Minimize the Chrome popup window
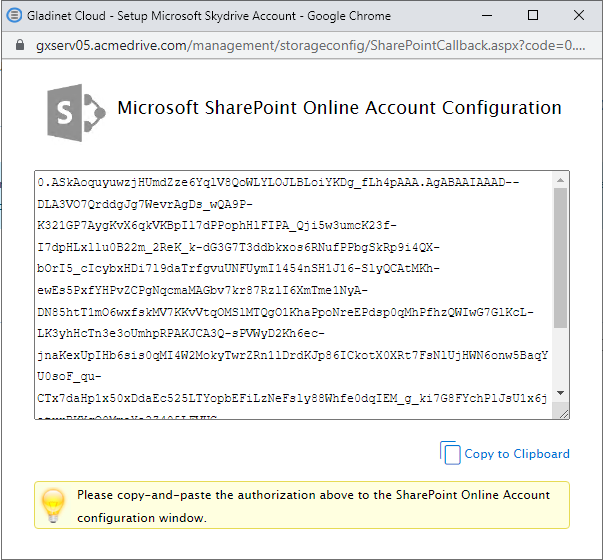The image size is (603, 560). pyautogui.click(x=487, y=15)
